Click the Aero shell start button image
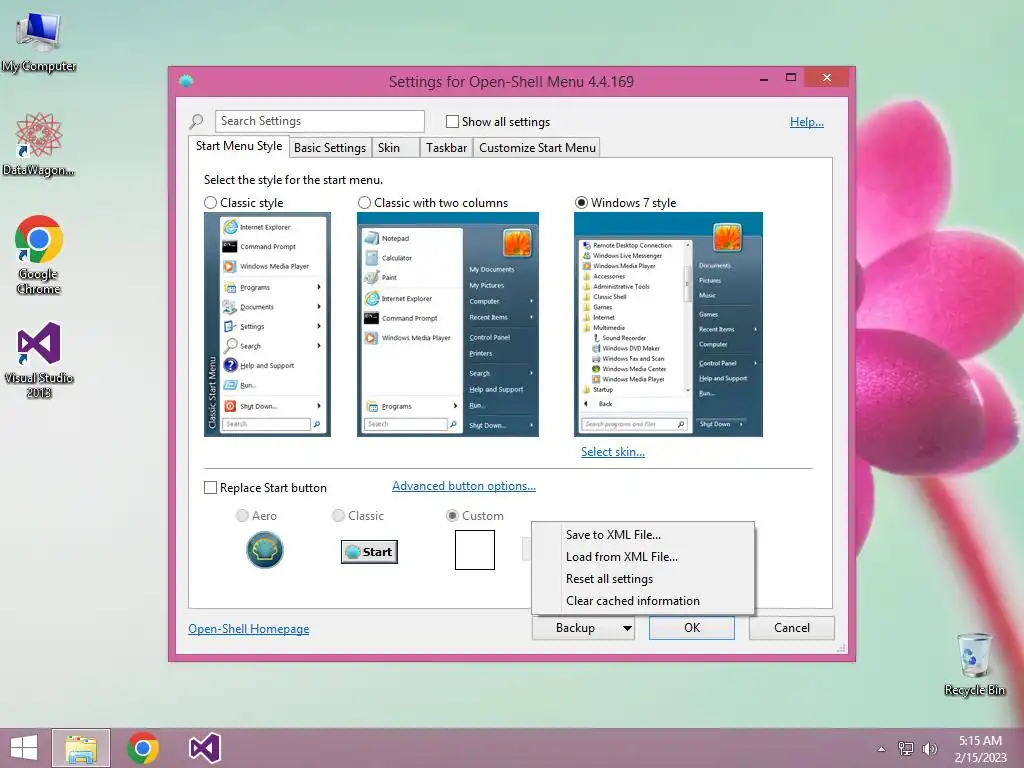Image resolution: width=1024 pixels, height=768 pixels. 264,550
